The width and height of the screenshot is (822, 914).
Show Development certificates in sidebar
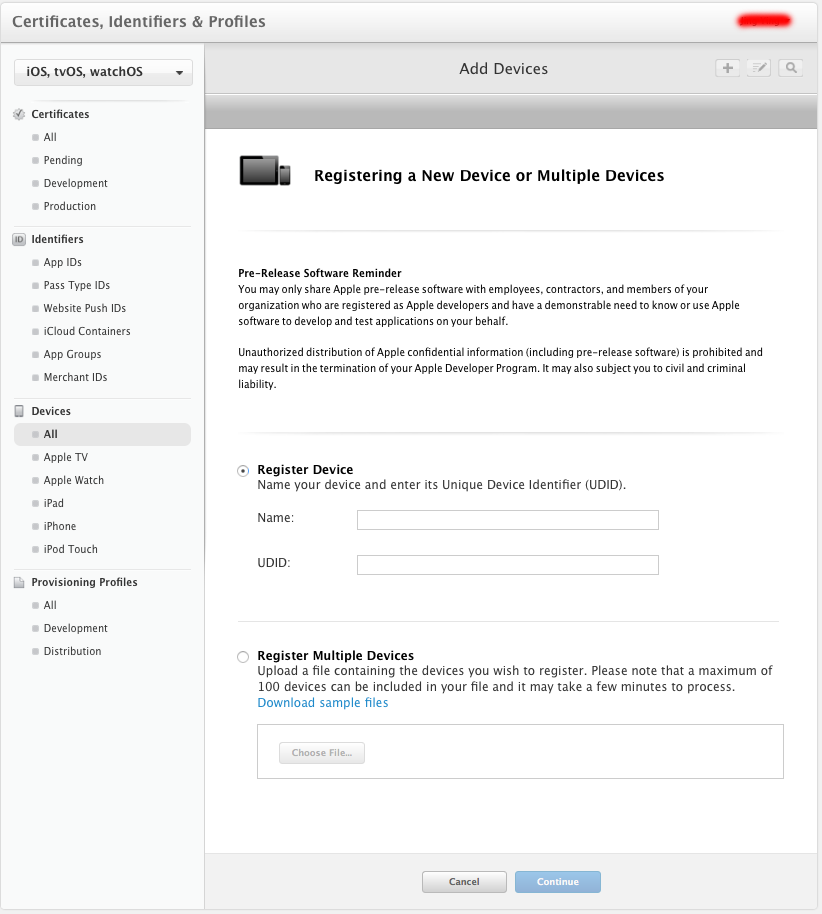click(75, 184)
